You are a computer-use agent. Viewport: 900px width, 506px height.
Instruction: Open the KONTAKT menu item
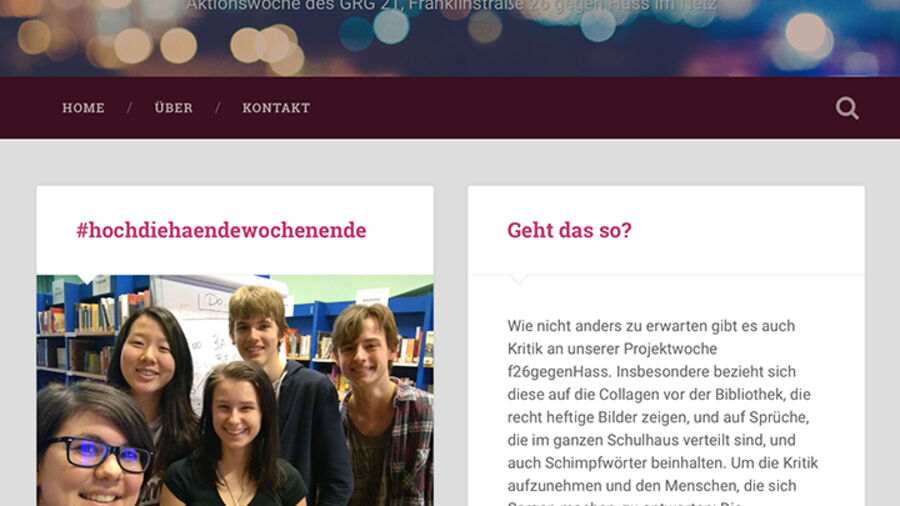[276, 108]
